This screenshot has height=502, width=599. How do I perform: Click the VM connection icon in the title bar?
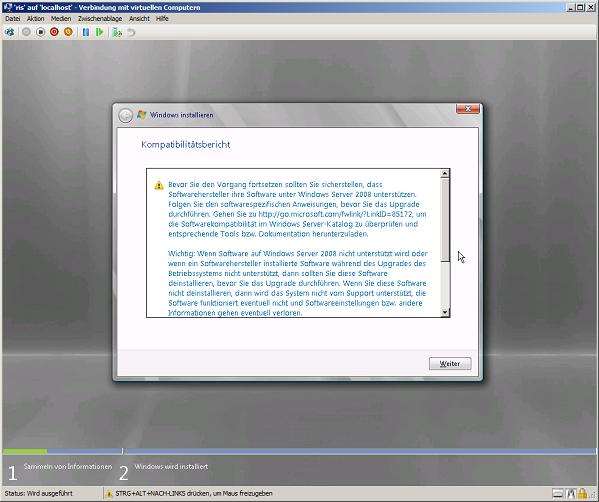(x=7, y=7)
